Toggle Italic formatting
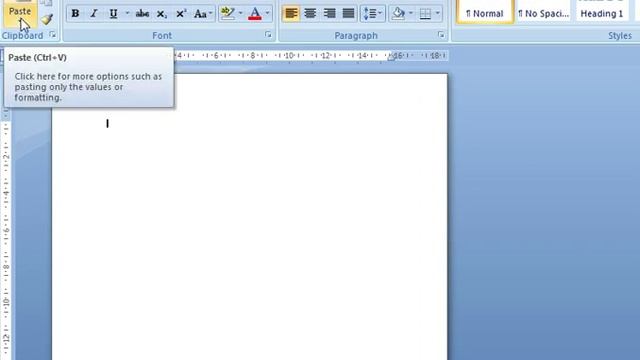The width and height of the screenshot is (640, 360). (x=94, y=13)
